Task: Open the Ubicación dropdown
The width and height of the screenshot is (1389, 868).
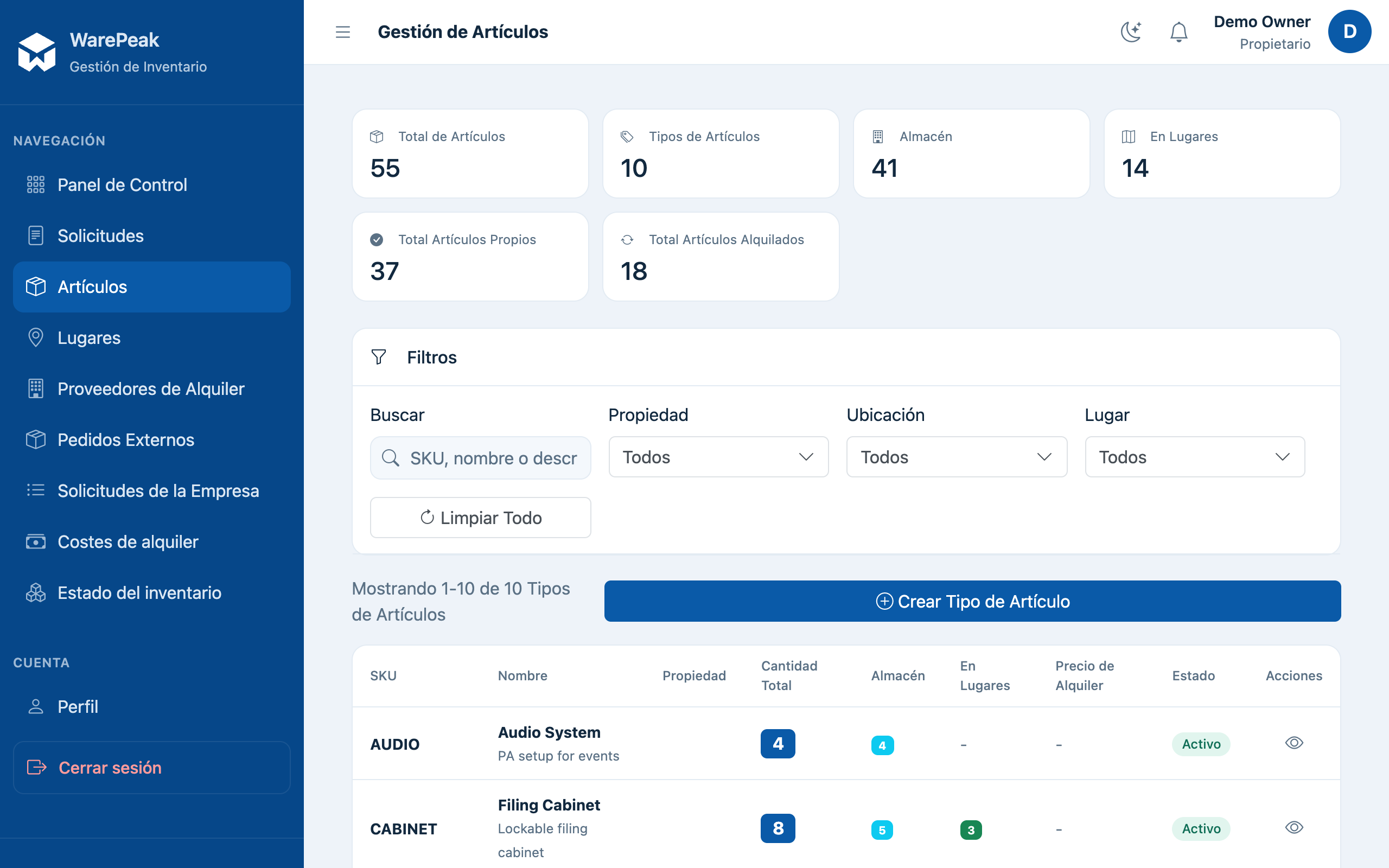Action: (957, 457)
